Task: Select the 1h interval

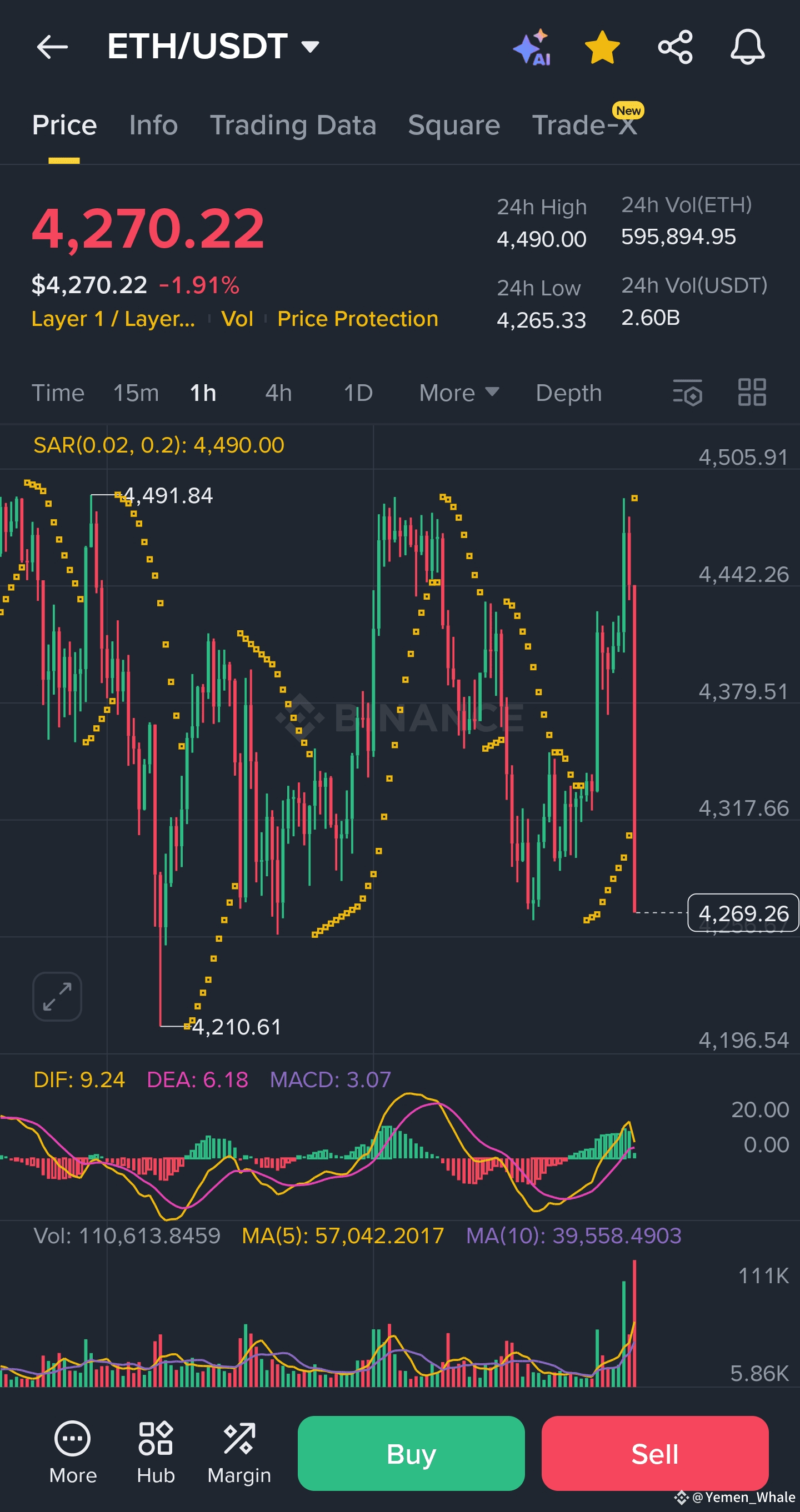Action: coord(203,393)
